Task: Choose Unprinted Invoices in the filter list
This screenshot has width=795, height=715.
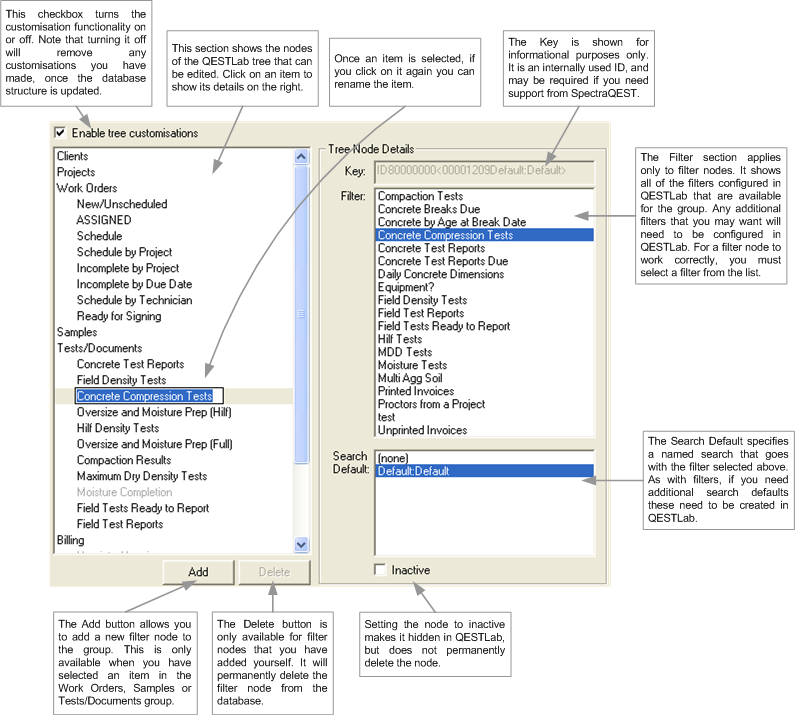Action: [x=422, y=430]
